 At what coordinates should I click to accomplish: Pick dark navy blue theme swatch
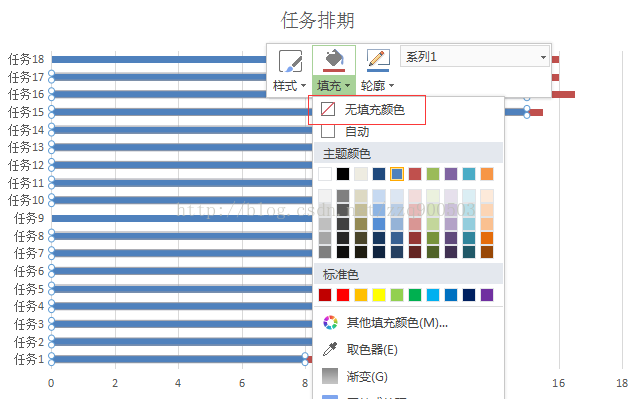tap(379, 174)
